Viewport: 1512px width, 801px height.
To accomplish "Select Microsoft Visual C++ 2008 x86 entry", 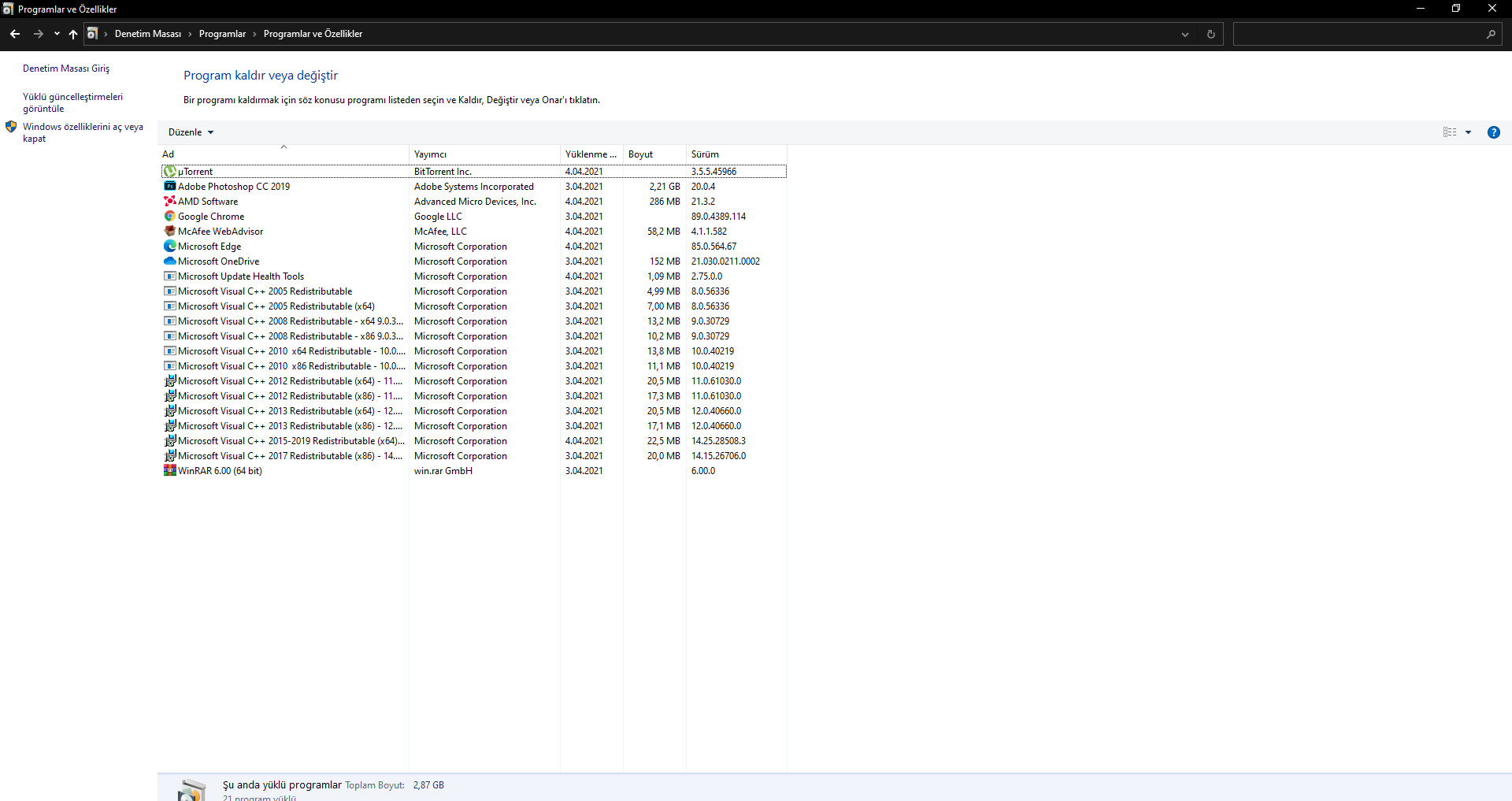I will pos(474,336).
